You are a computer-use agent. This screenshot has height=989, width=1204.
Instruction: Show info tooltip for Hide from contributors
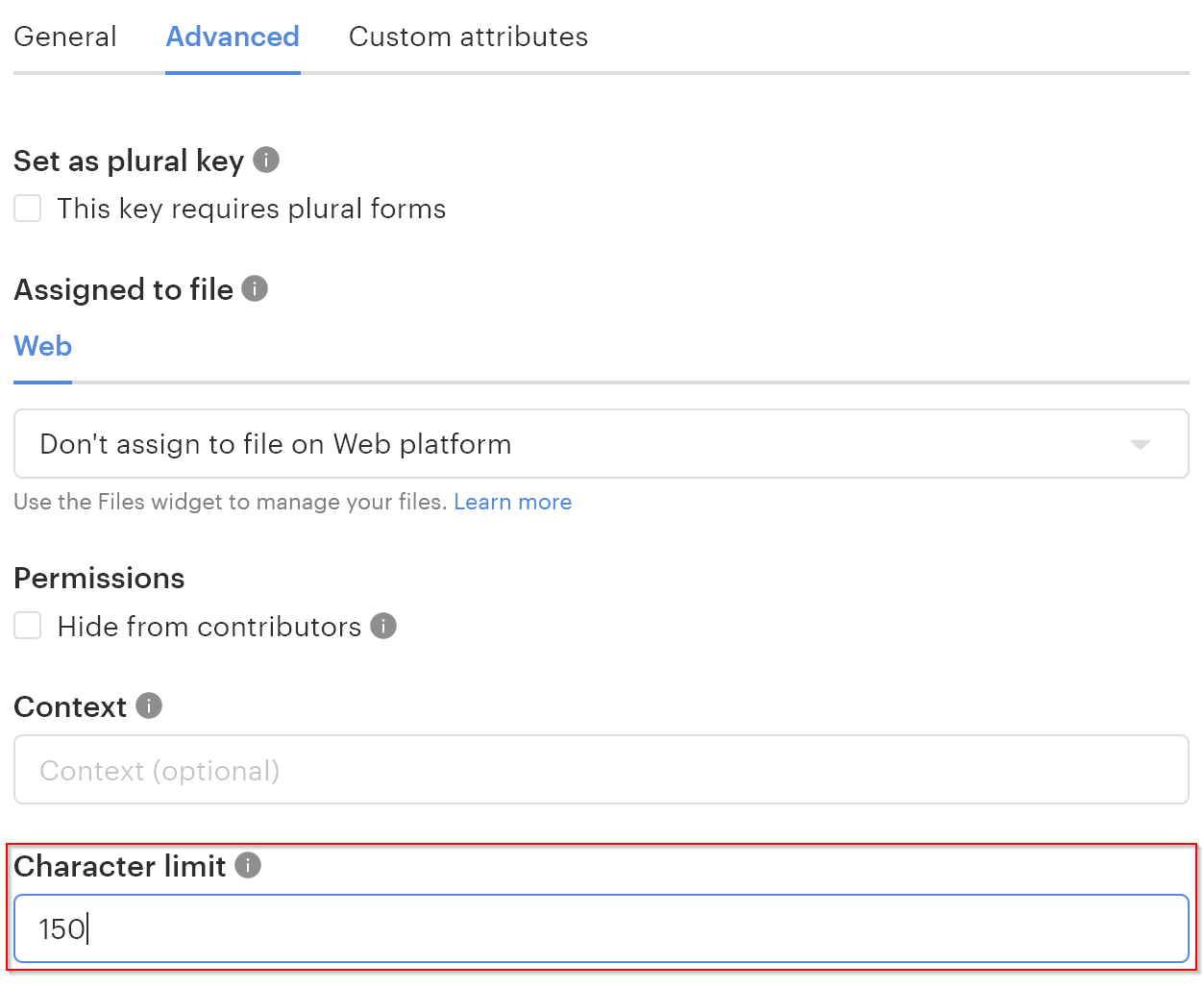[x=383, y=626]
